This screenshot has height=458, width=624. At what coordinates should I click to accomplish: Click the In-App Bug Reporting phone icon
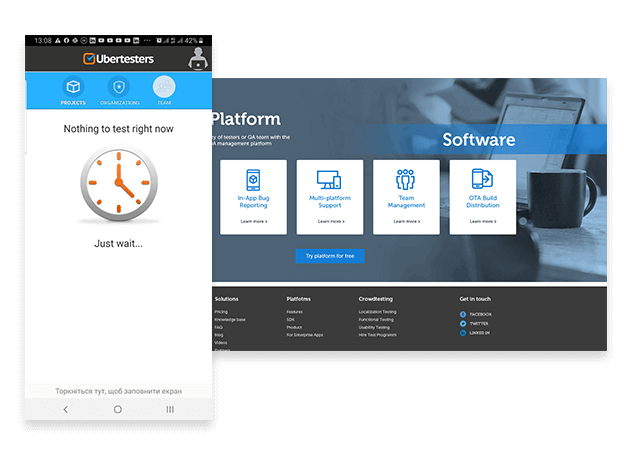click(x=253, y=180)
